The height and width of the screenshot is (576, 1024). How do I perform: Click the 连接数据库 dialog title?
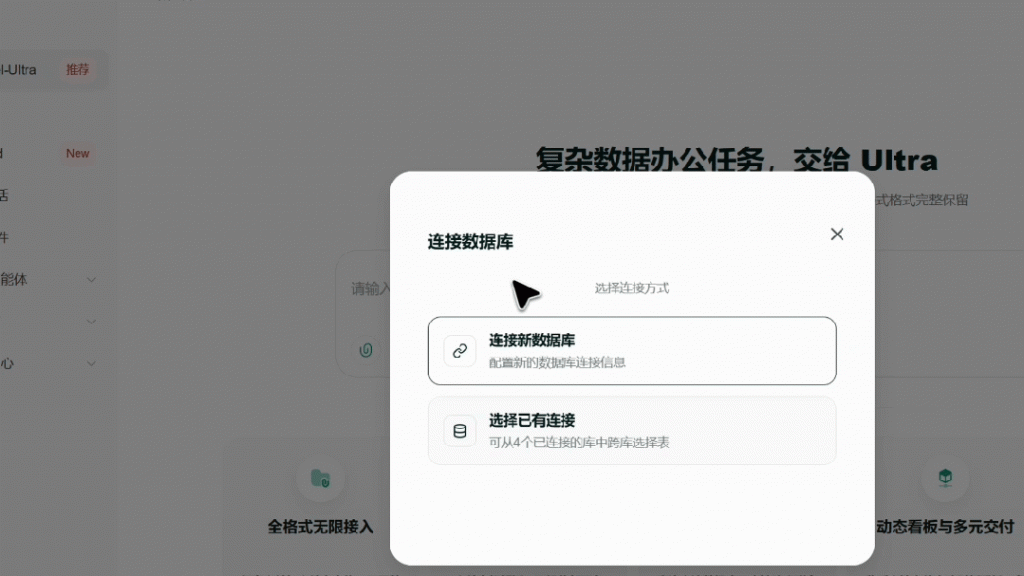470,242
